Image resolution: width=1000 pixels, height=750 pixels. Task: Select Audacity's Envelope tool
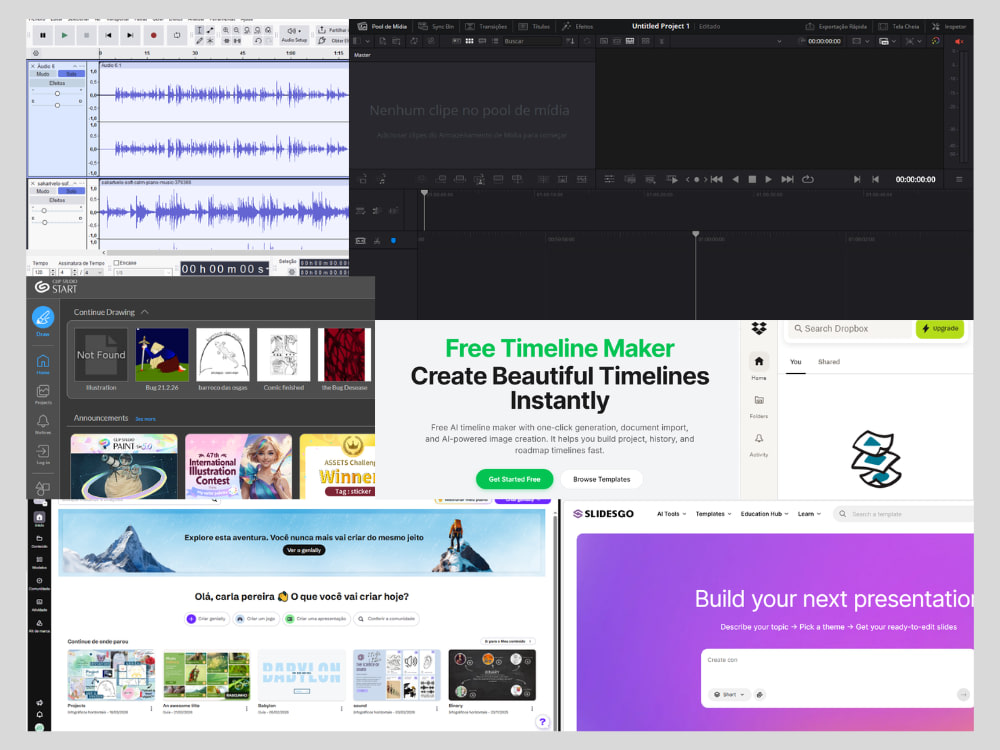coord(210,30)
